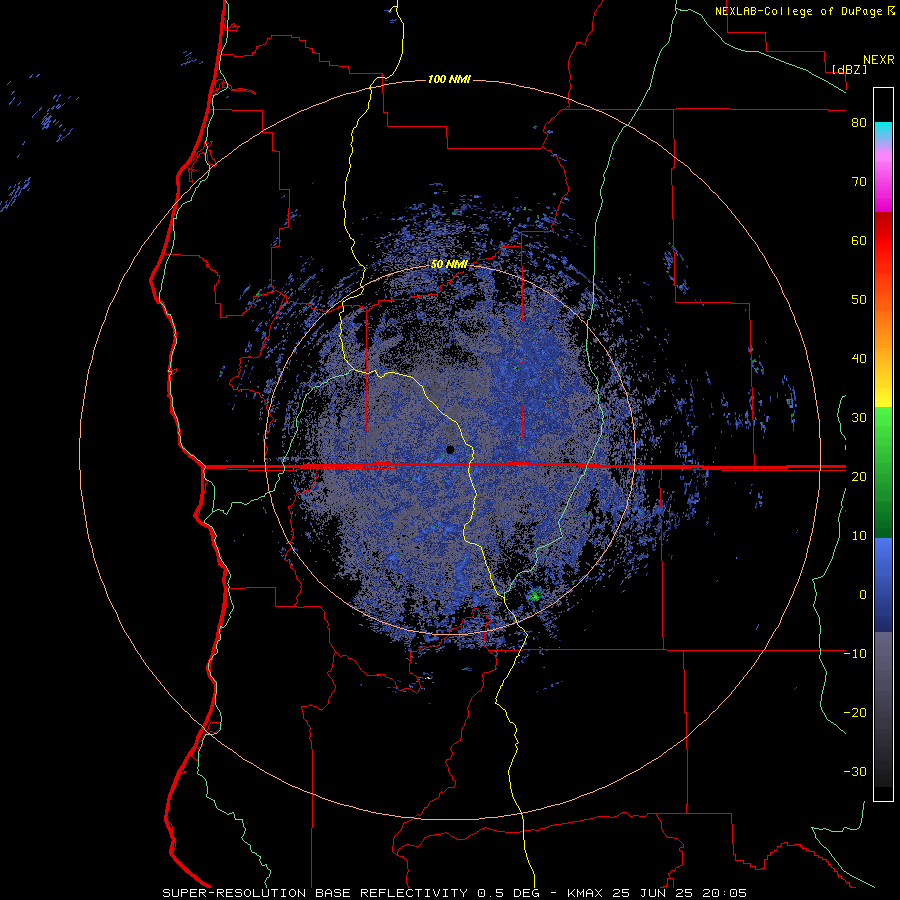
Task: Click the 80 value on the dBZ scale
Action: tap(859, 123)
